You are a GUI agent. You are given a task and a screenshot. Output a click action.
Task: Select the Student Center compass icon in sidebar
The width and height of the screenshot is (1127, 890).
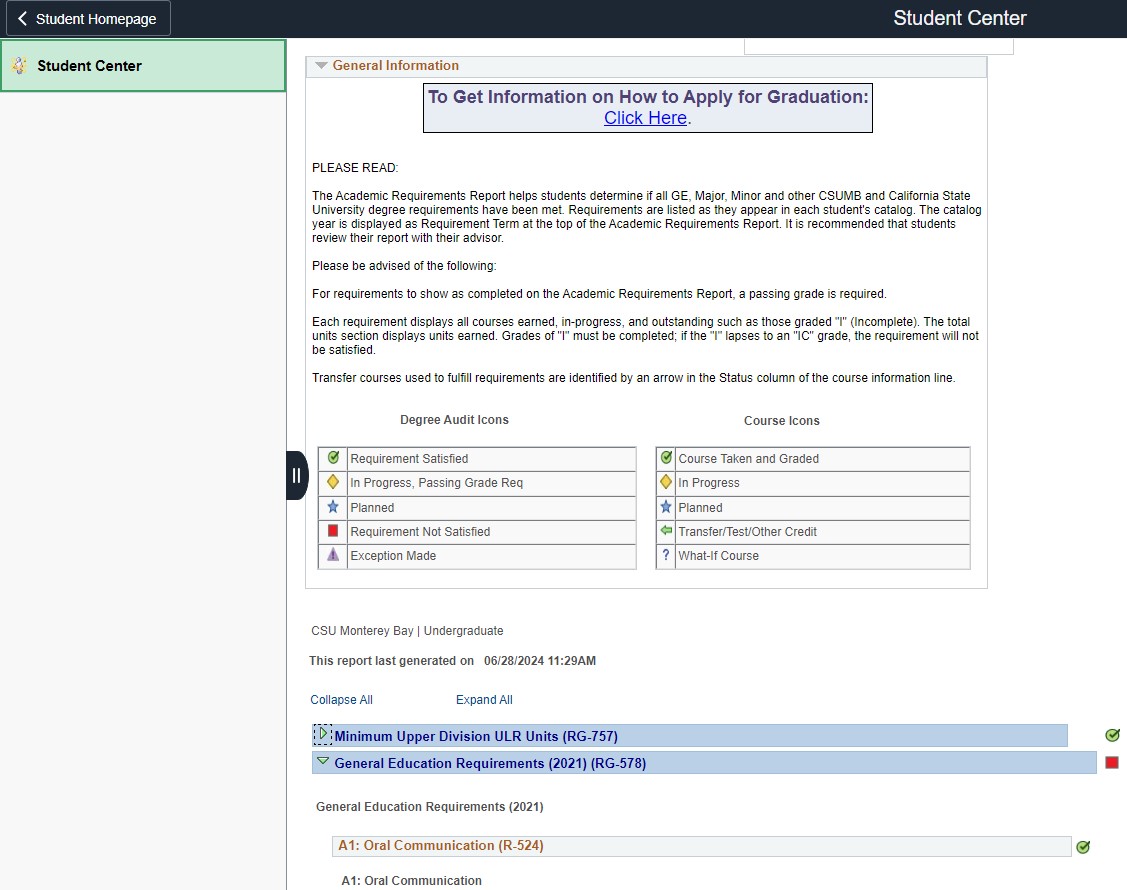(18, 65)
